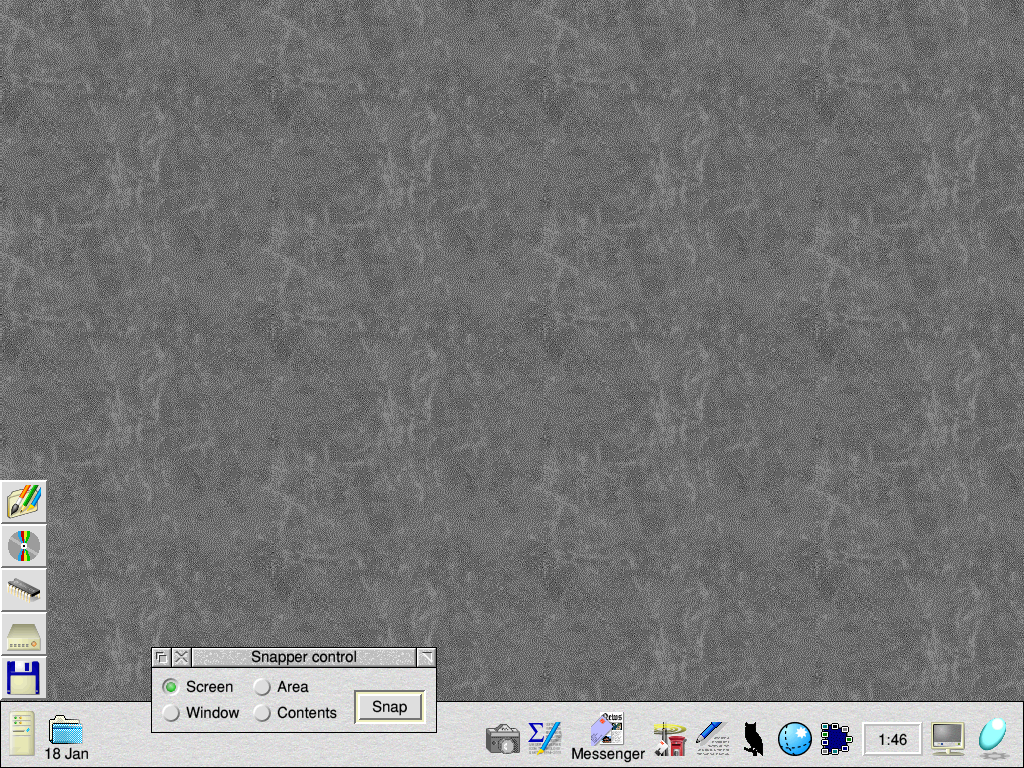
Task: Click the cyan oval Task Manager icon
Action: click(993, 737)
